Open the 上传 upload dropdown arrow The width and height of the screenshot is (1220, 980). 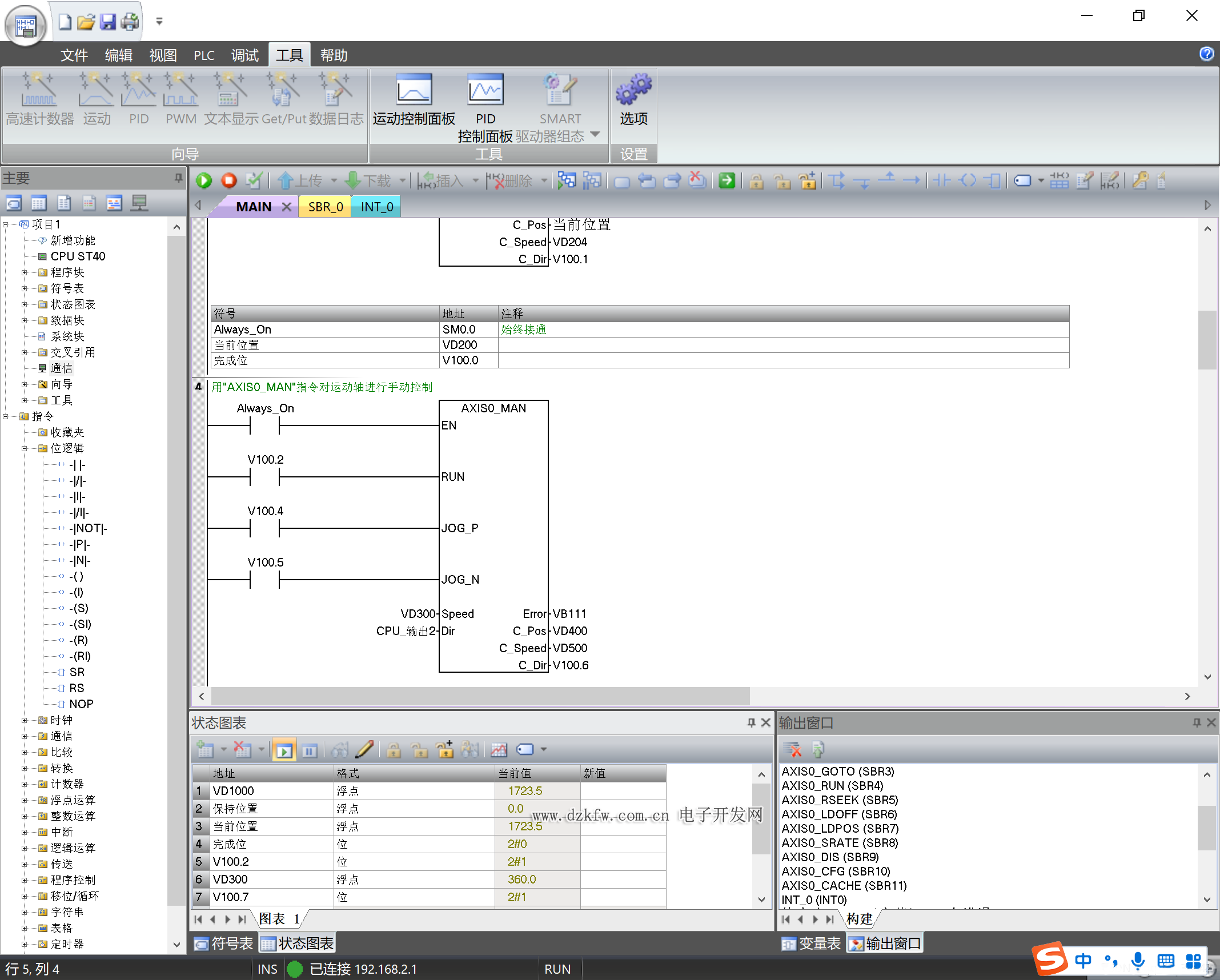334,181
